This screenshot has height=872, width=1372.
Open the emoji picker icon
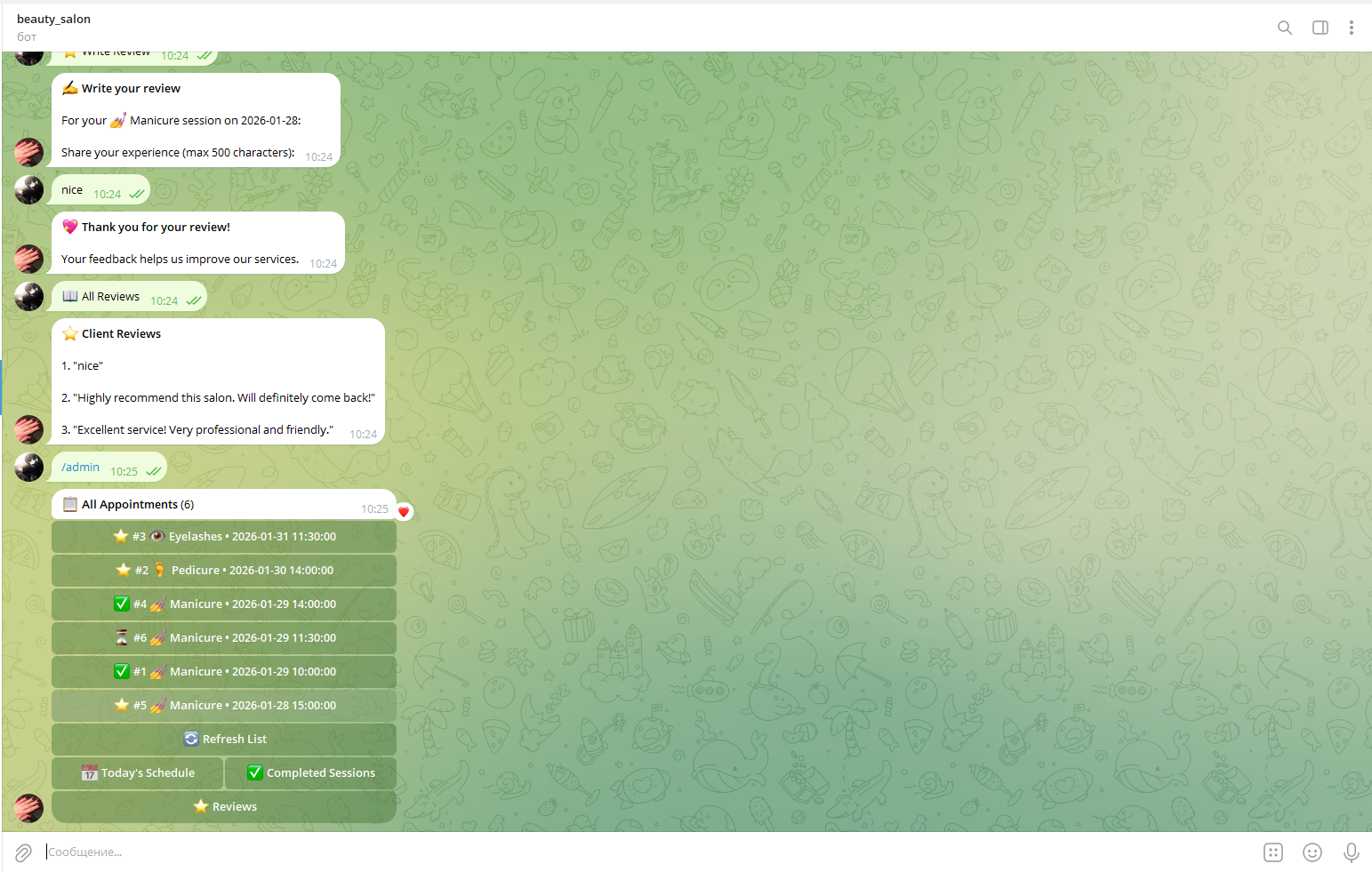coord(1312,852)
